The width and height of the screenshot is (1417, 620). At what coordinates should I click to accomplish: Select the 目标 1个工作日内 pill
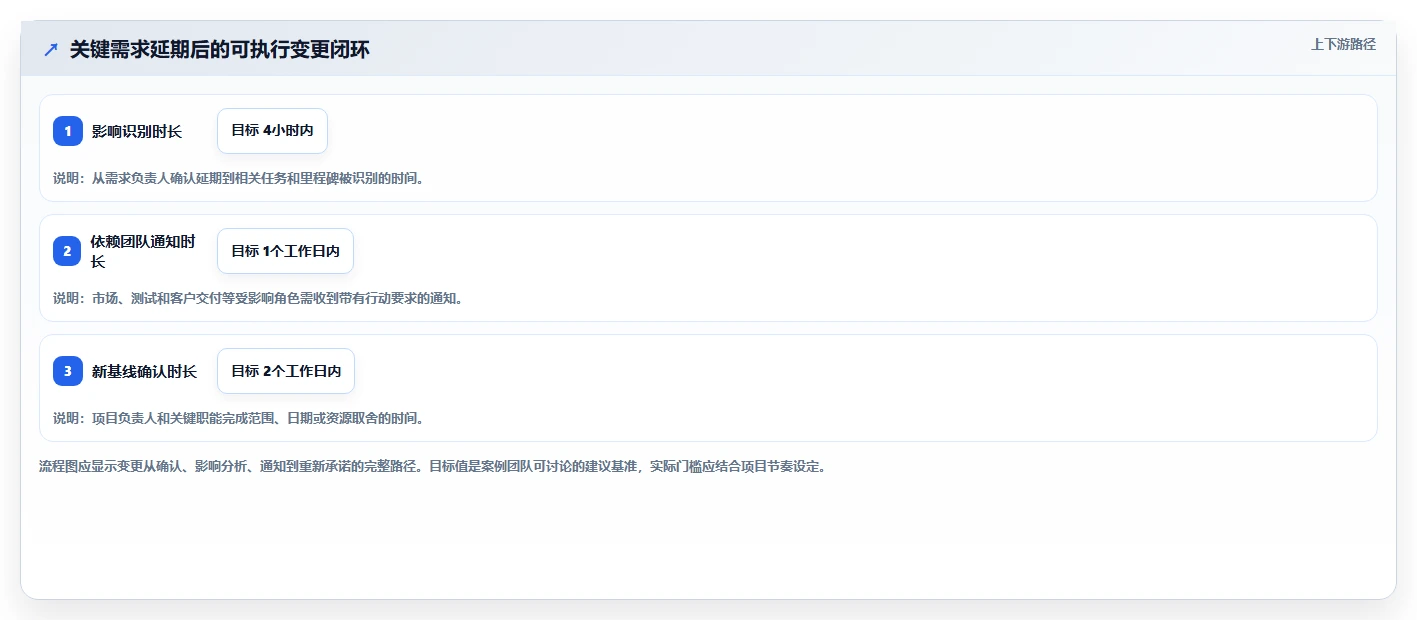(285, 251)
